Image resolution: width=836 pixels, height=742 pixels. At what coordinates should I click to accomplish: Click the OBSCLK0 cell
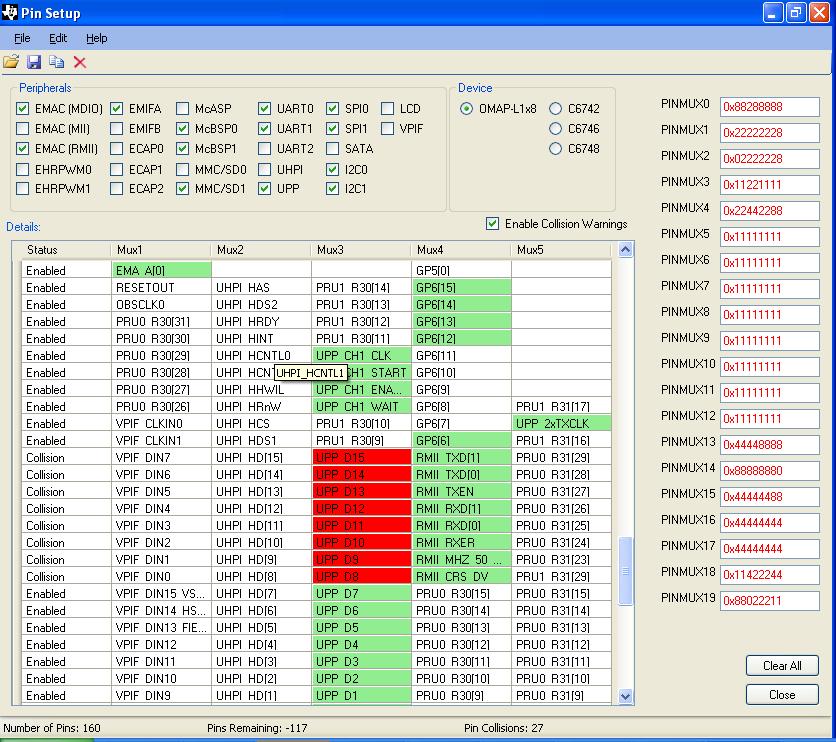(162, 305)
